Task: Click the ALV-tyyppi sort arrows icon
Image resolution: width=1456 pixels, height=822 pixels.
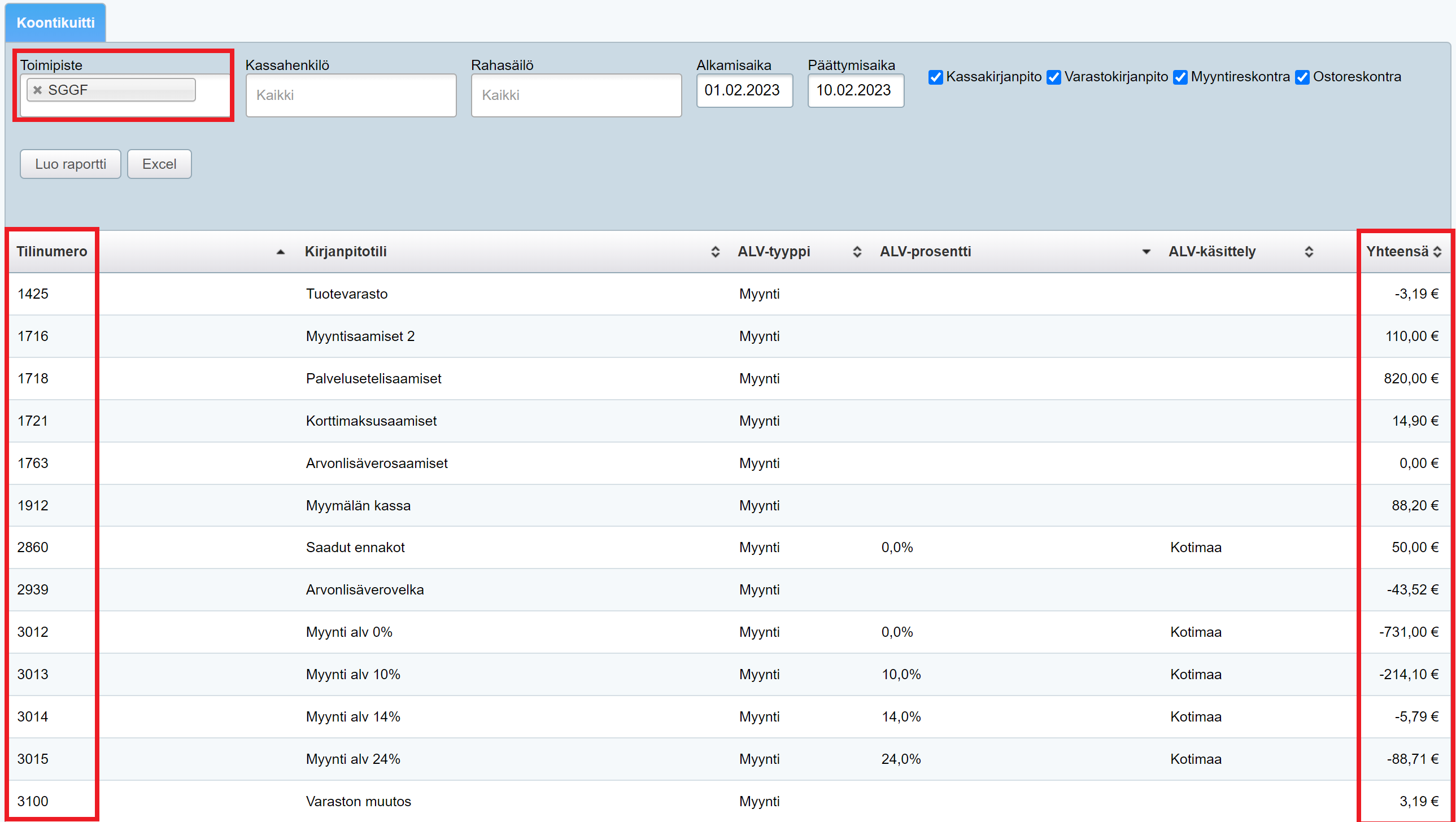Action: (x=857, y=252)
